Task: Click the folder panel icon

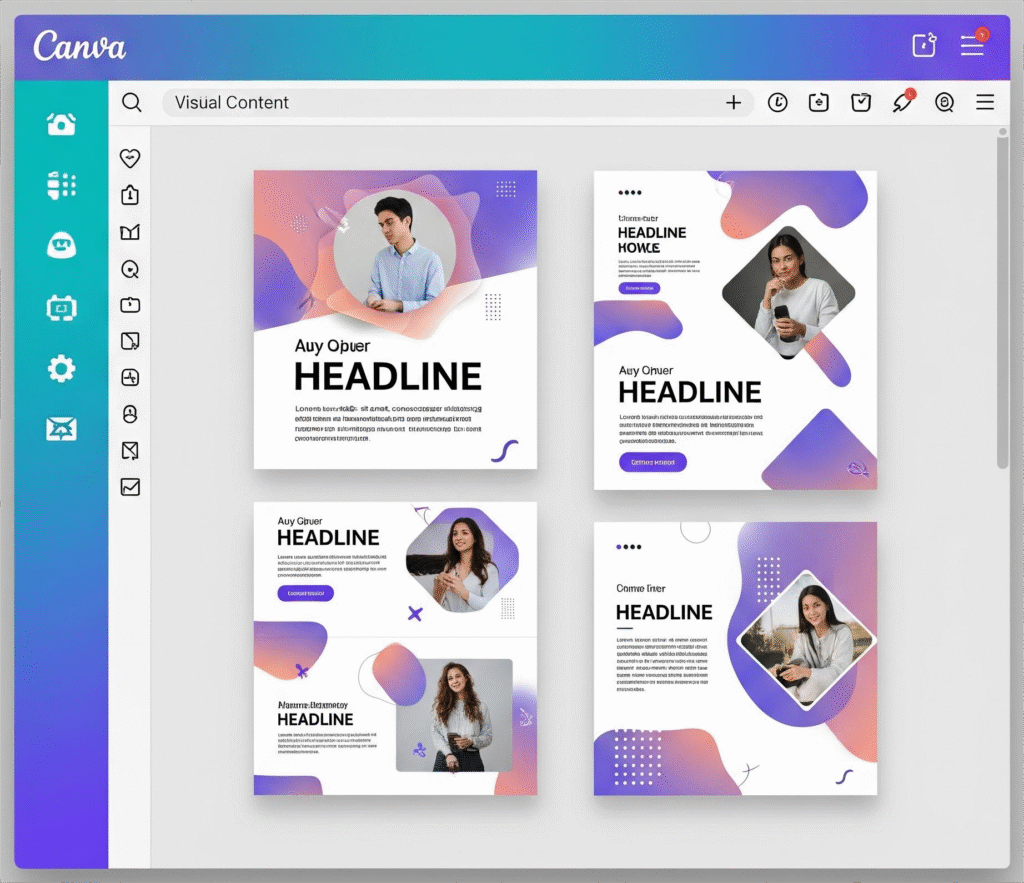Action: coord(130,305)
